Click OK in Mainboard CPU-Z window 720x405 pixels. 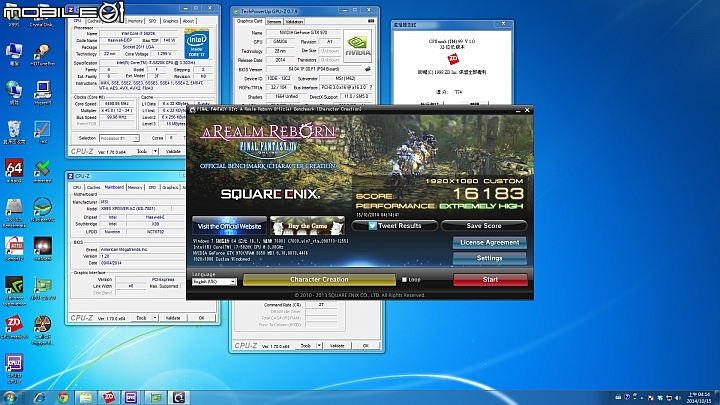point(201,318)
